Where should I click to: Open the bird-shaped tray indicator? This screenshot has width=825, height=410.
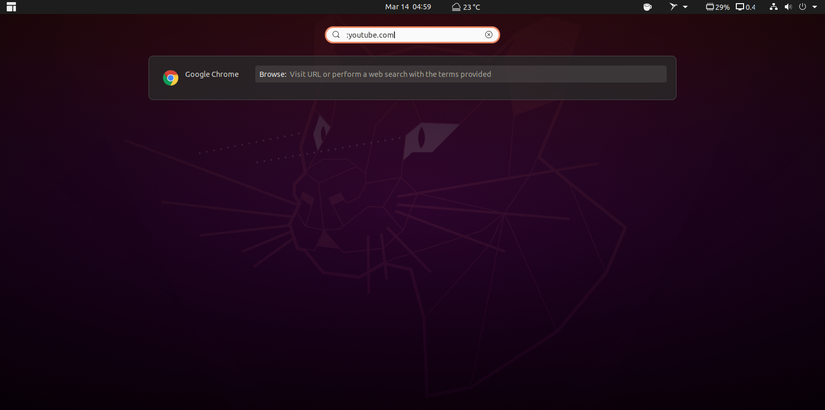click(673, 7)
